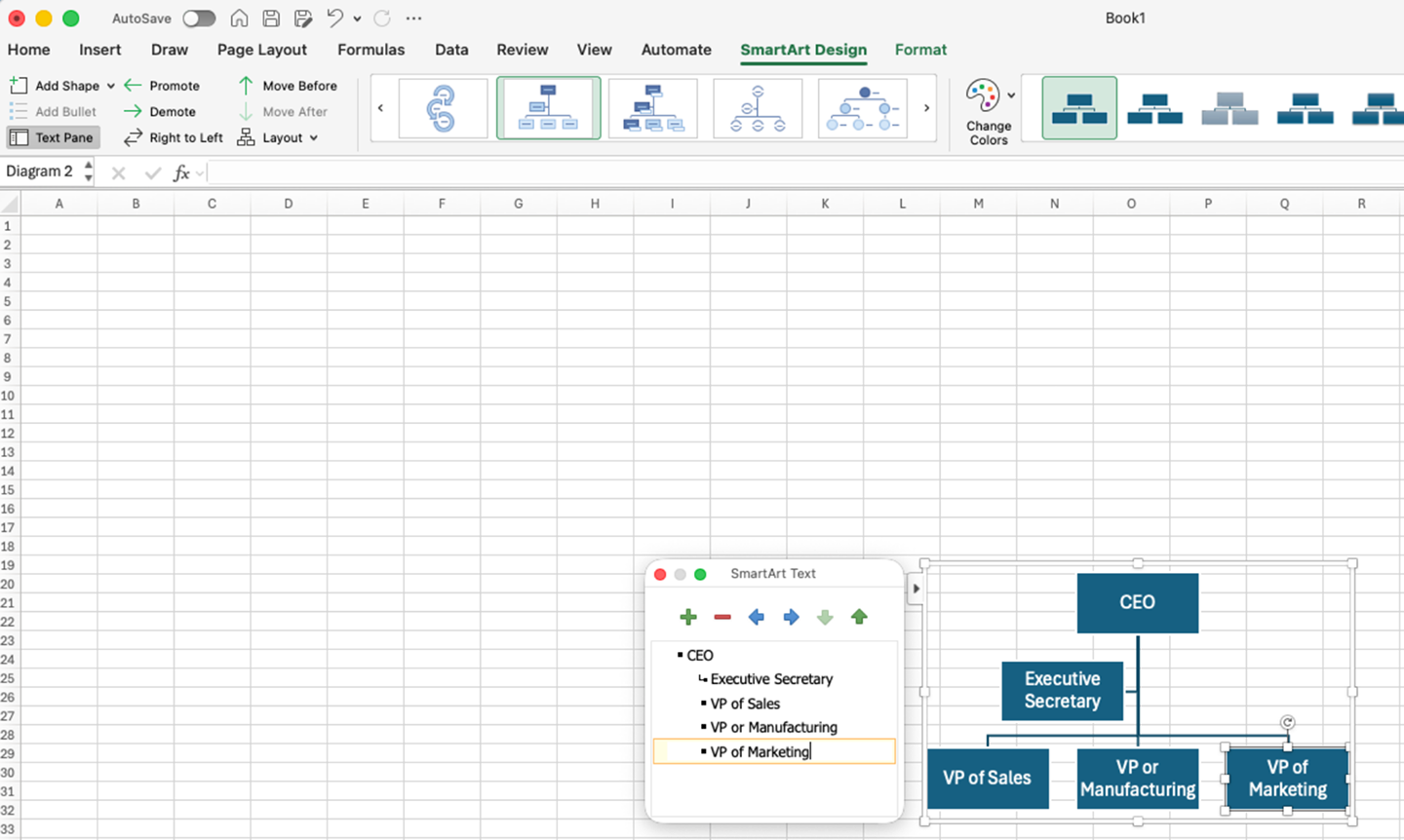Click the Redo icon in the title bar

[x=382, y=19]
